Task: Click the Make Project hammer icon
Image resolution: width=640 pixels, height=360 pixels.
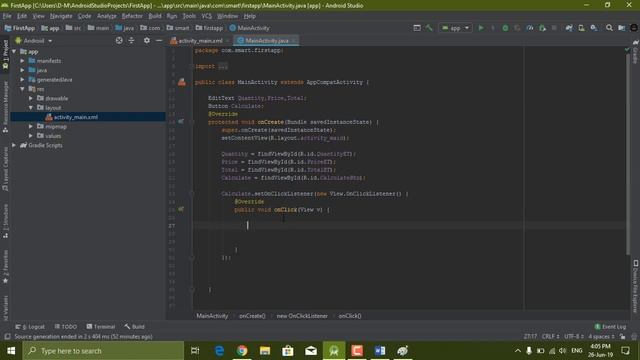Action: (429, 28)
